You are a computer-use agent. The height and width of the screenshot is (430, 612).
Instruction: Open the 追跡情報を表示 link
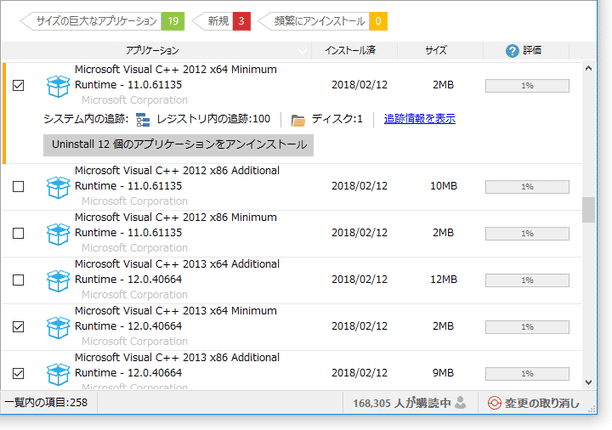pyautogui.click(x=420, y=119)
